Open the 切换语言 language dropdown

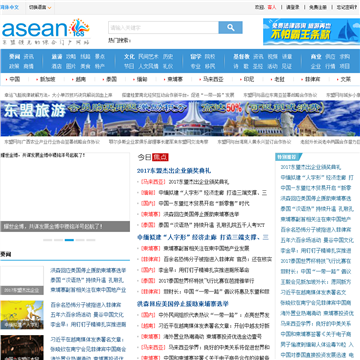point(40,7)
